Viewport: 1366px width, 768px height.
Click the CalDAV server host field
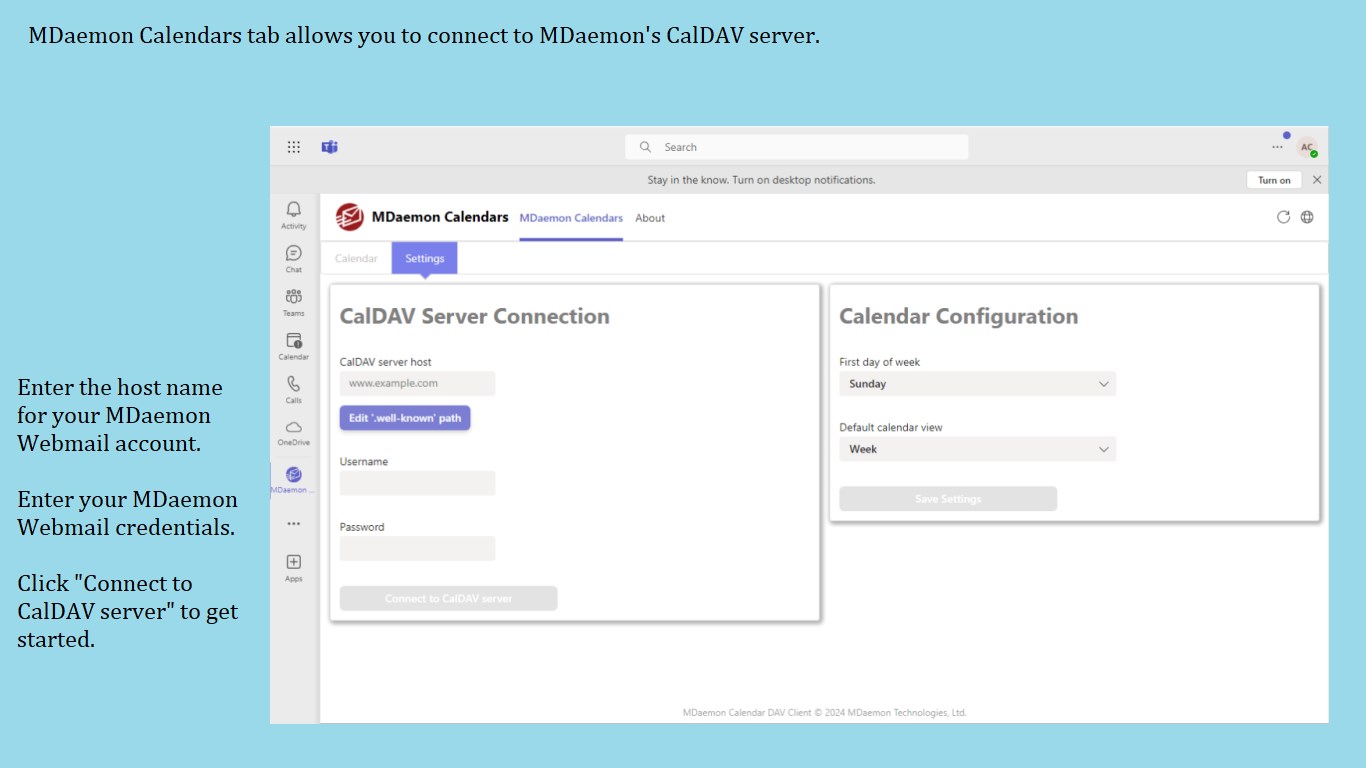click(417, 383)
